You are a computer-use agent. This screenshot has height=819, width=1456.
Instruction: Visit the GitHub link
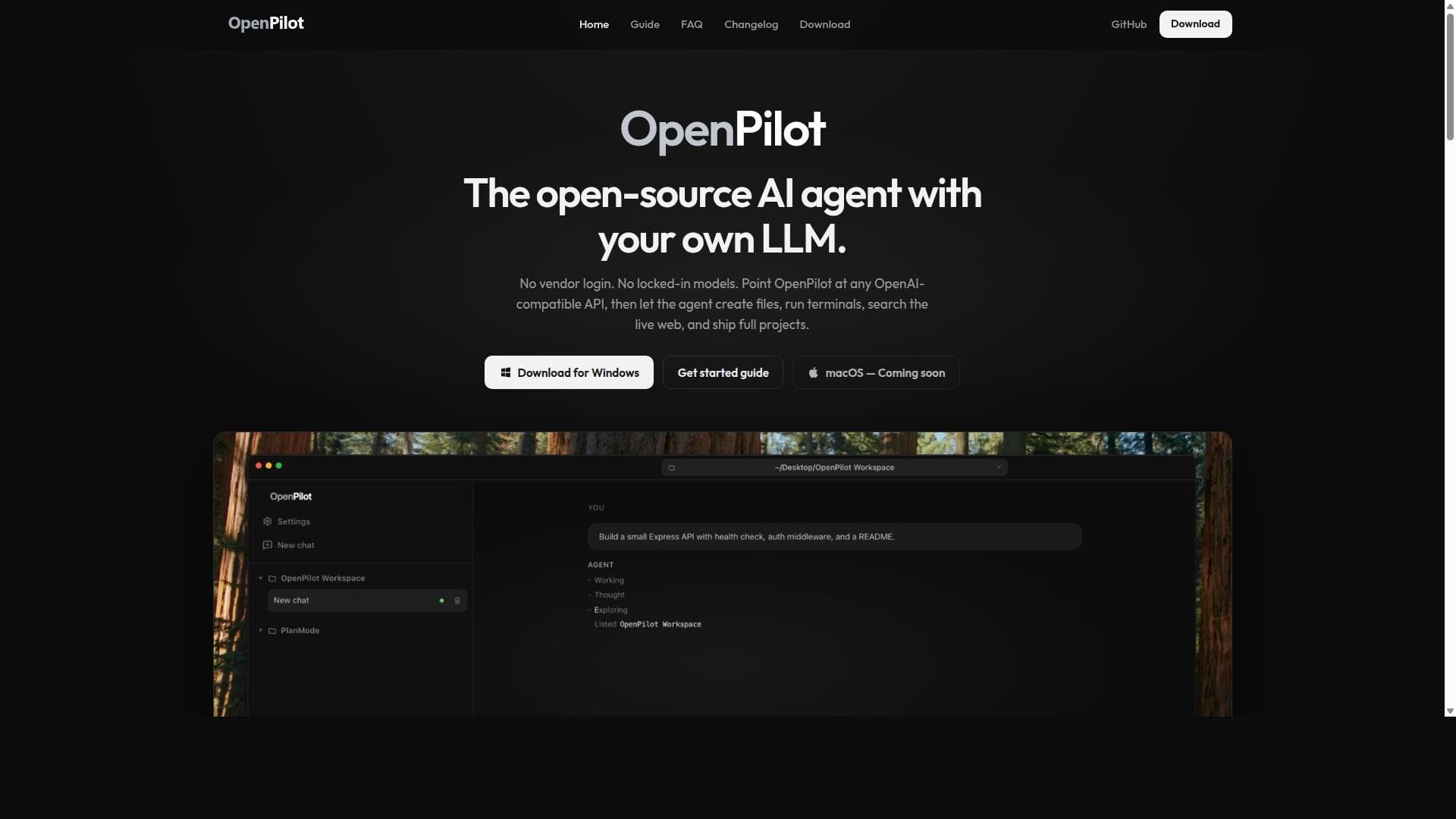pos(1128,24)
